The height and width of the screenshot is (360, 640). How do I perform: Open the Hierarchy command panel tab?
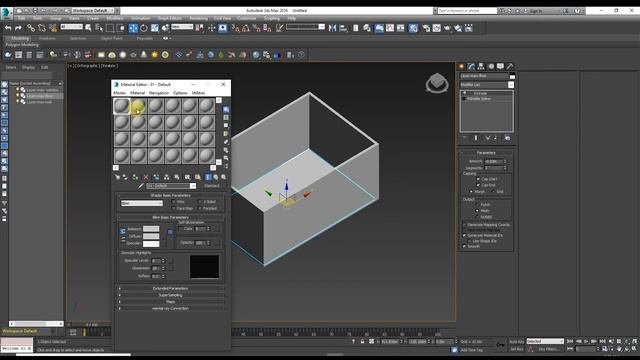point(481,66)
